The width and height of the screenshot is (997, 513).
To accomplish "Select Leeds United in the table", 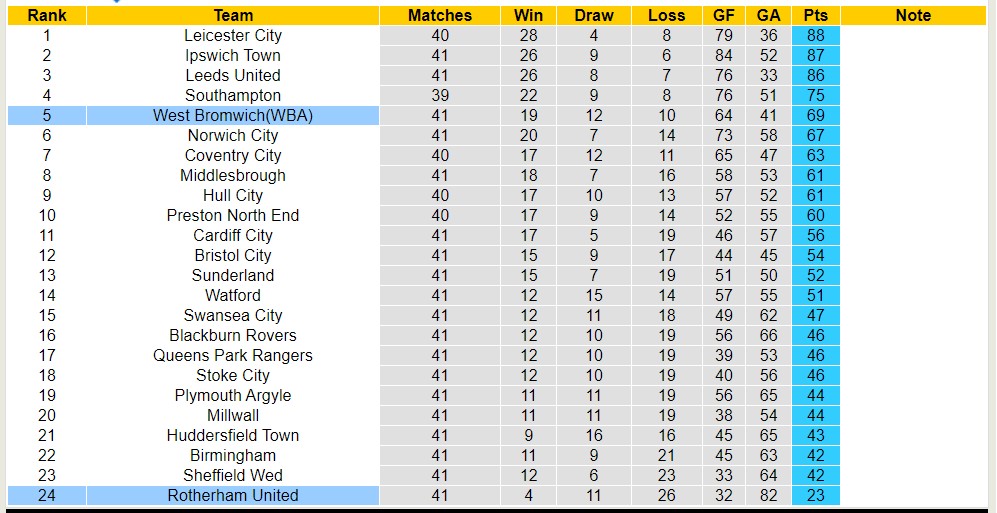I will tap(233, 75).
